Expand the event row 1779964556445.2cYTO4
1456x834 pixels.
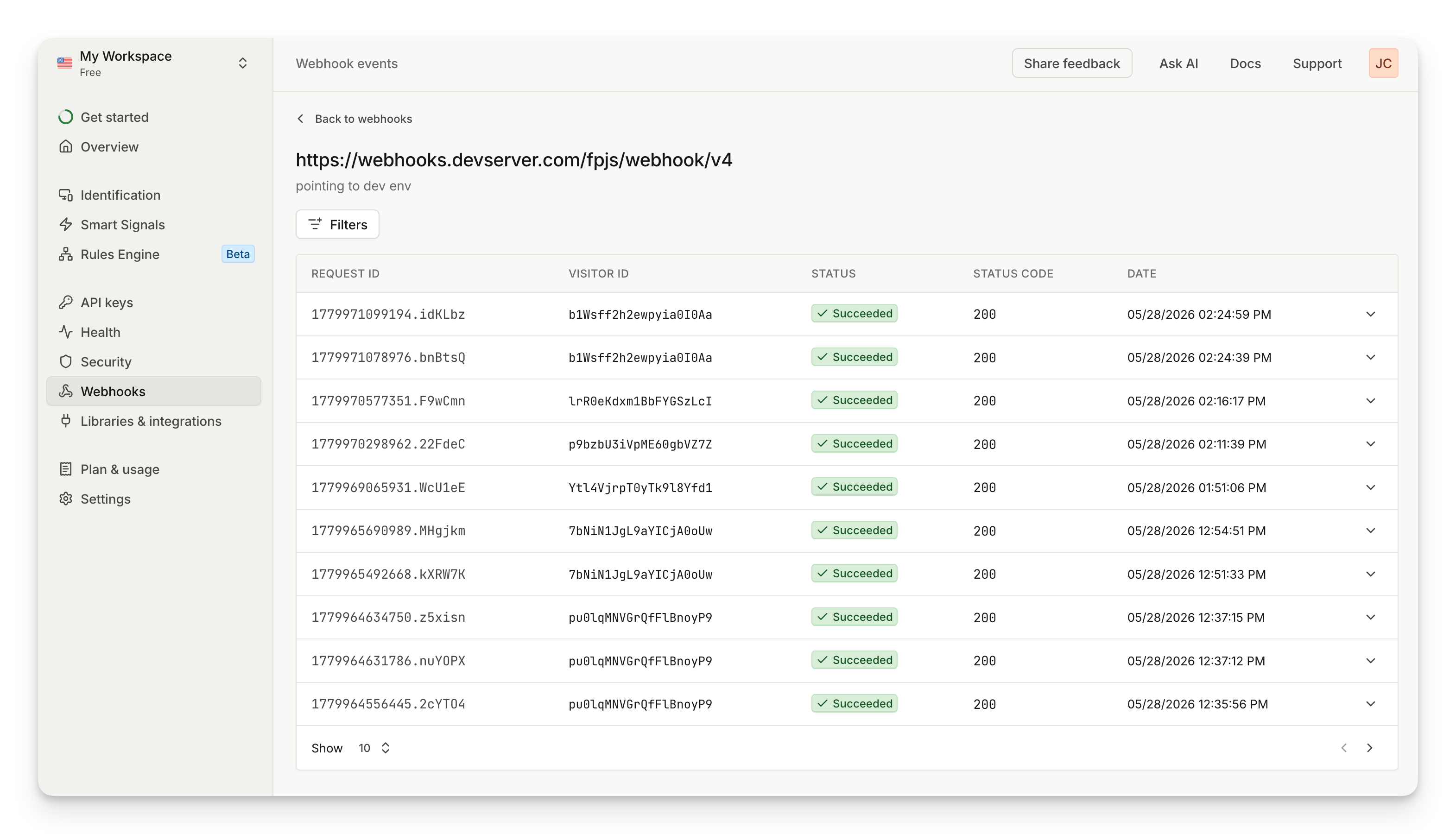click(x=1371, y=704)
